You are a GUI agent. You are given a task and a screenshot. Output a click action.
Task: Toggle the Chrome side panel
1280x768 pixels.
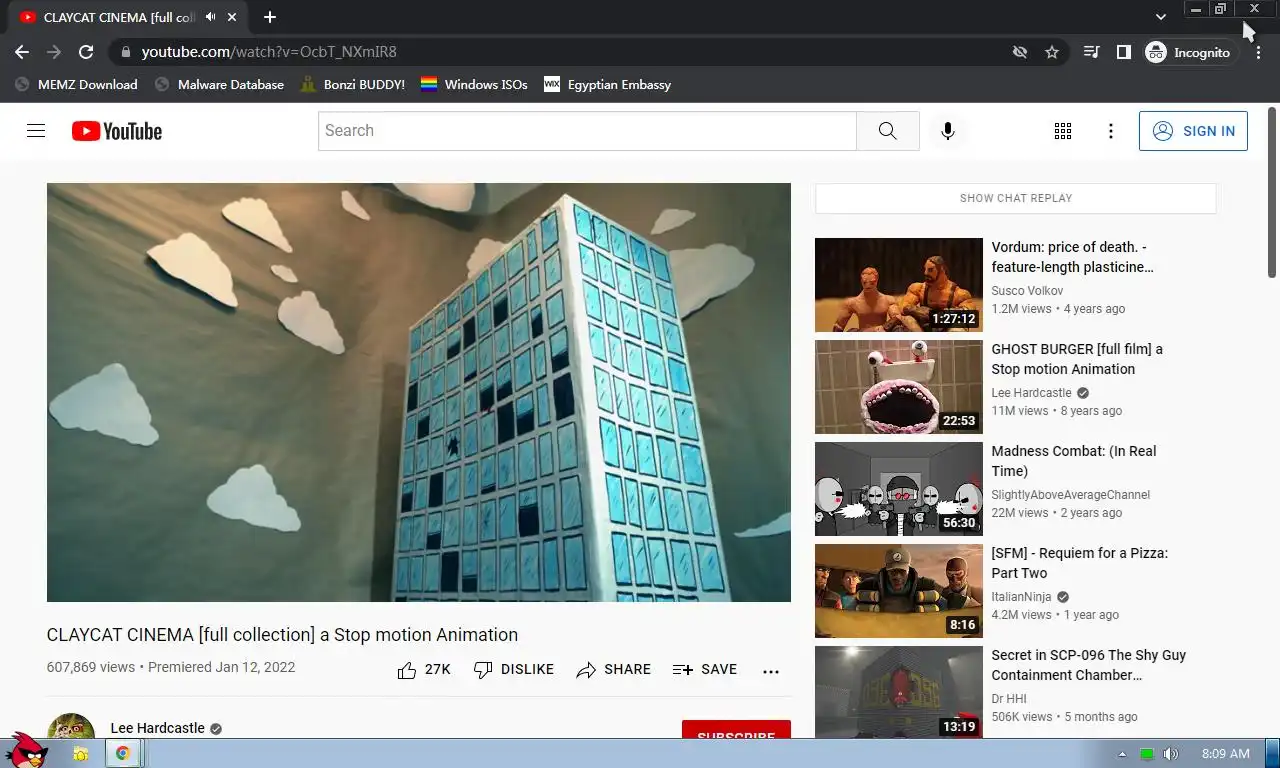(1124, 52)
